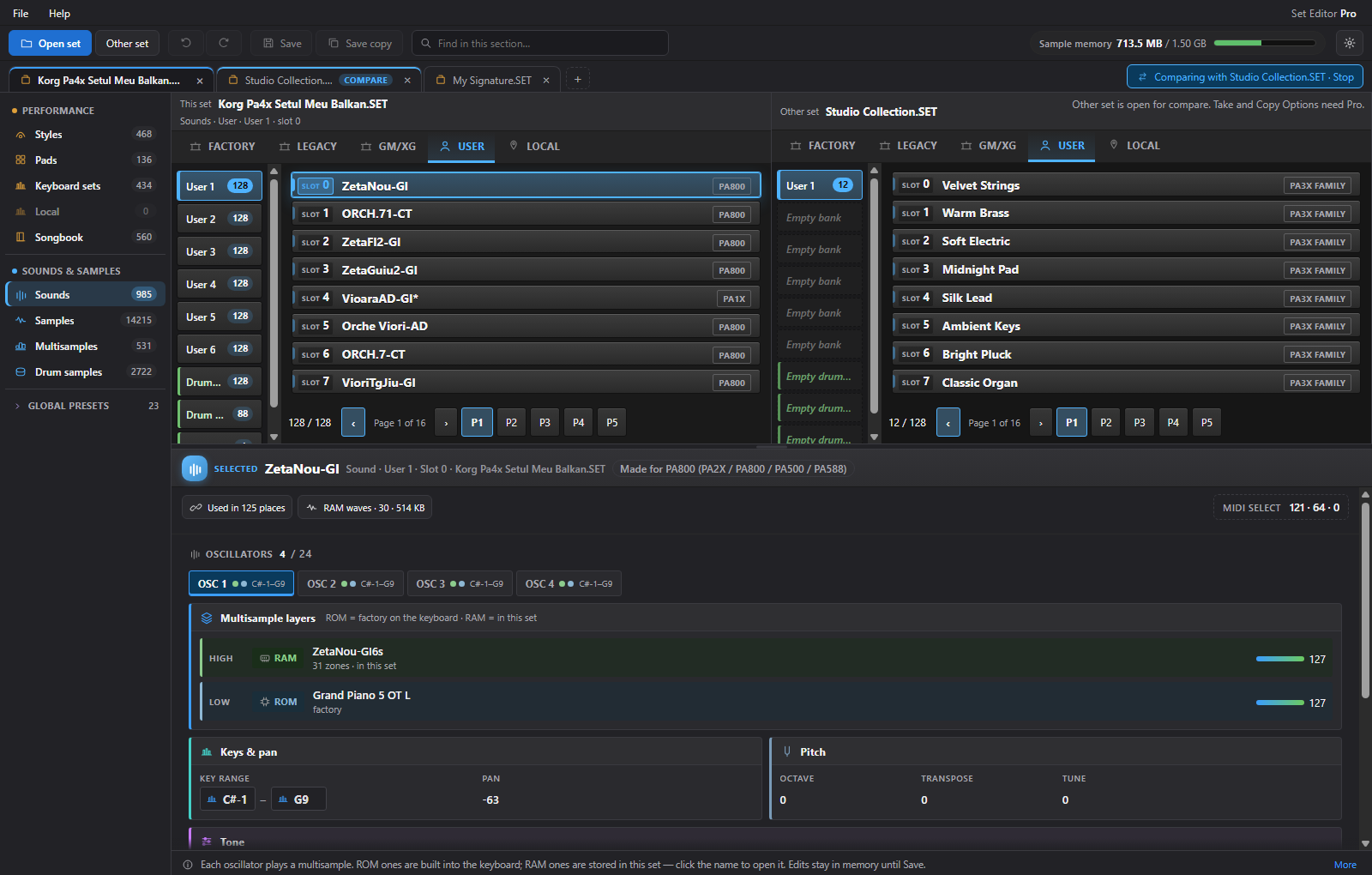Screen dimensions: 1372x875
Task: Close the Studio Collection tab
Action: click(407, 81)
